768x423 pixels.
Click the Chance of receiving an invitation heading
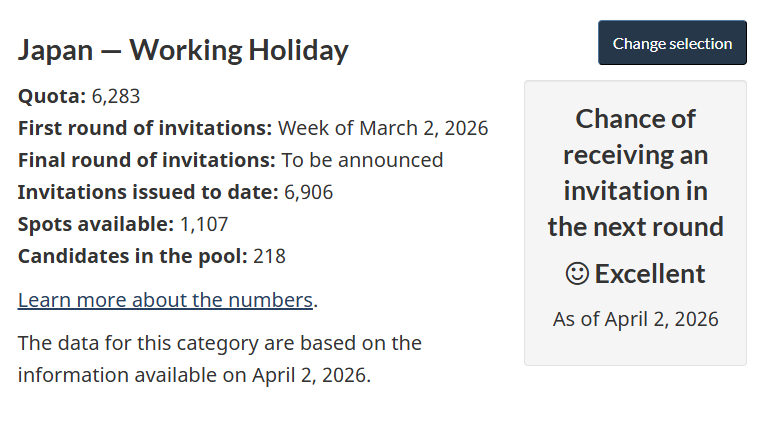tap(635, 173)
